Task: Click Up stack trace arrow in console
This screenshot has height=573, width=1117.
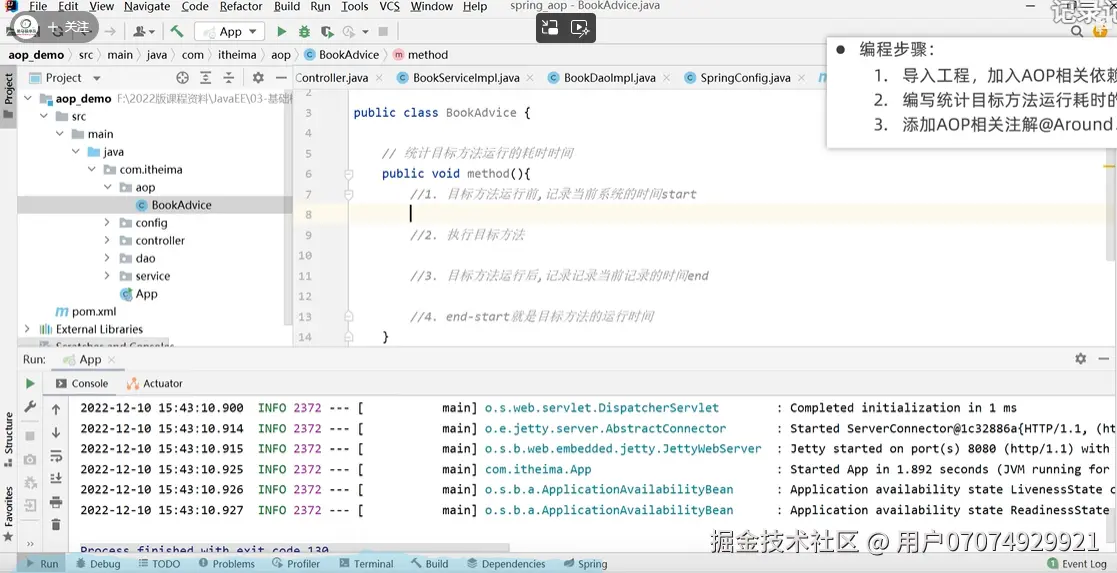Action: tap(56, 409)
